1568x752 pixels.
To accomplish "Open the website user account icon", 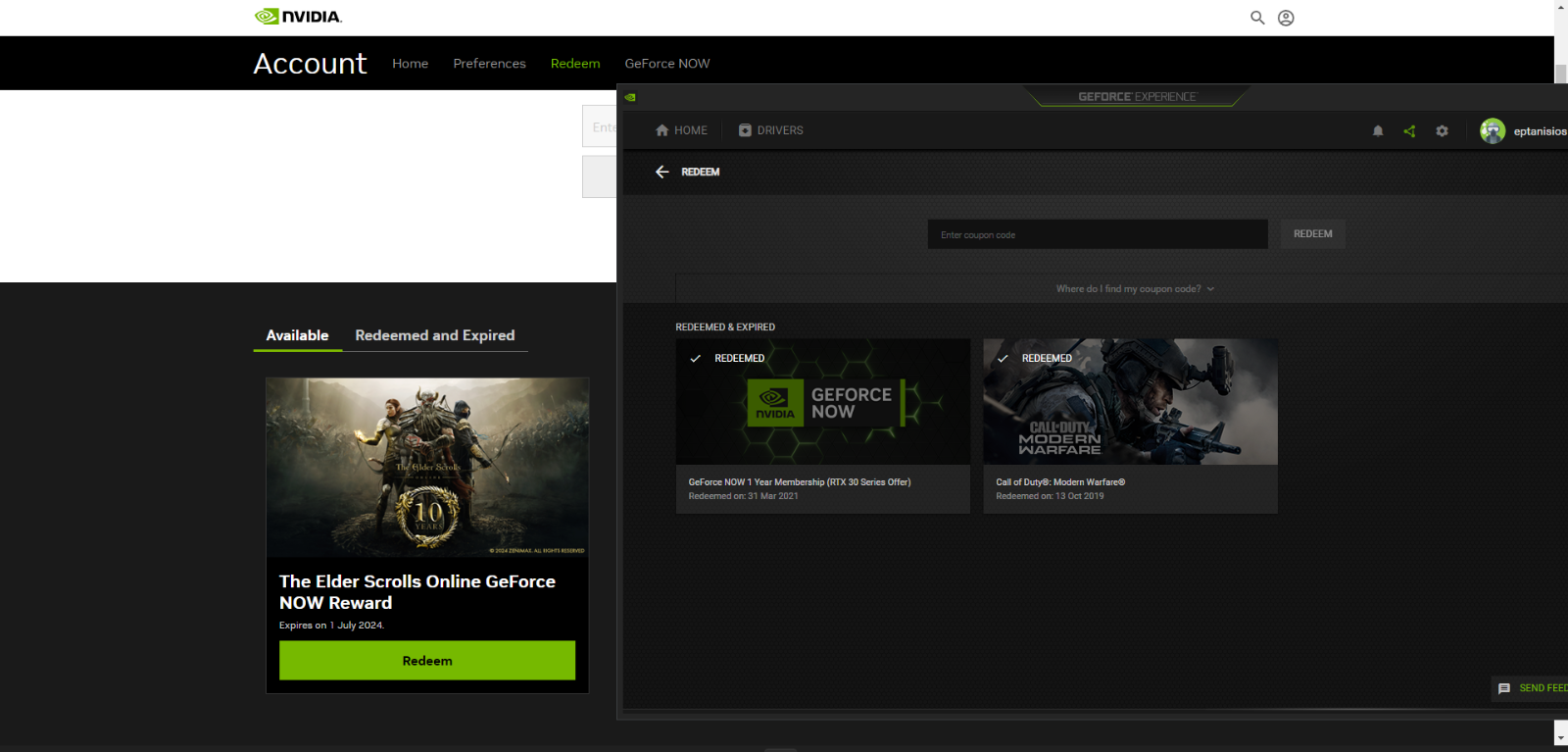I will 1286,18.
